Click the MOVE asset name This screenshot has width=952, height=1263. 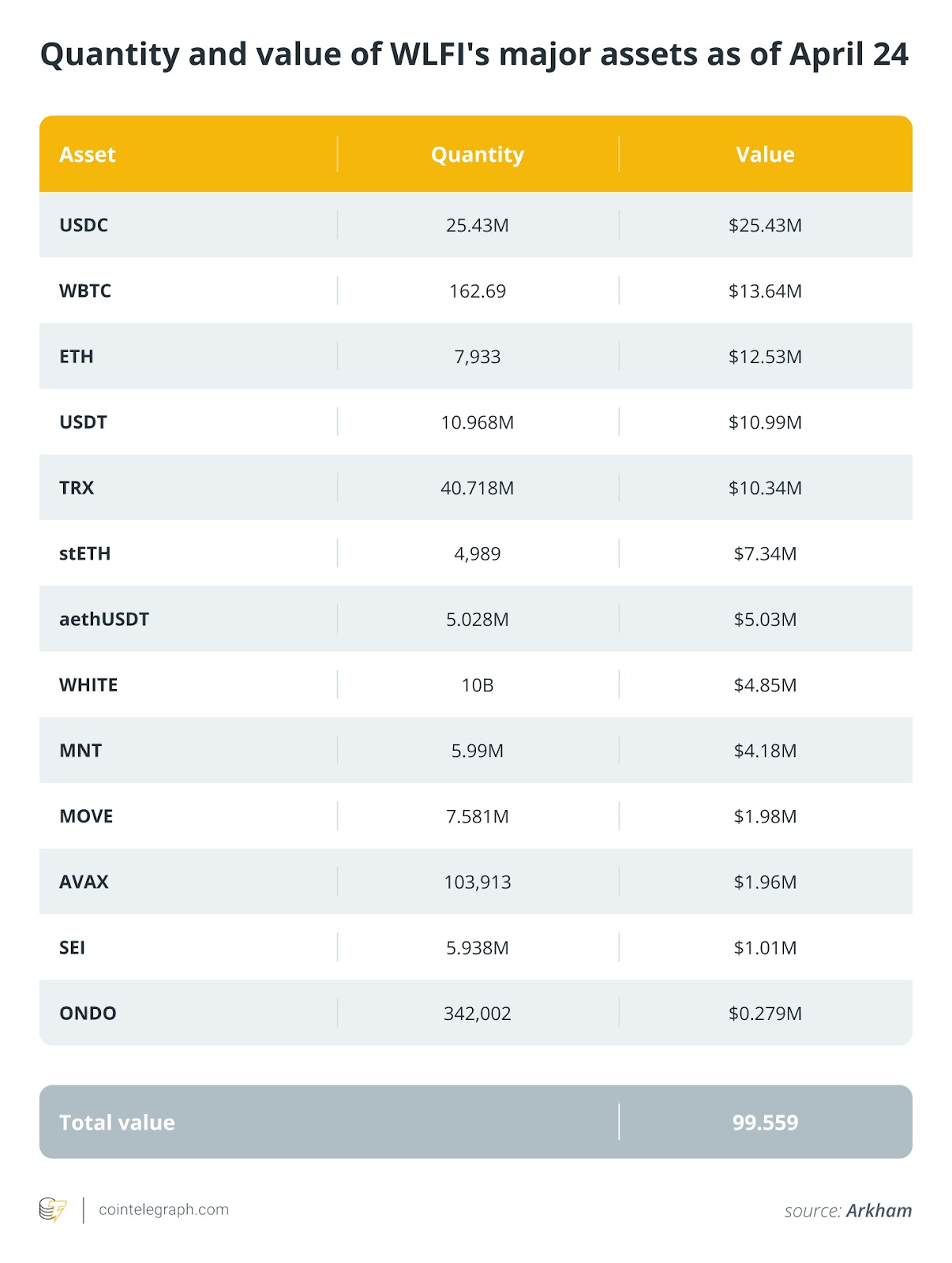86,816
